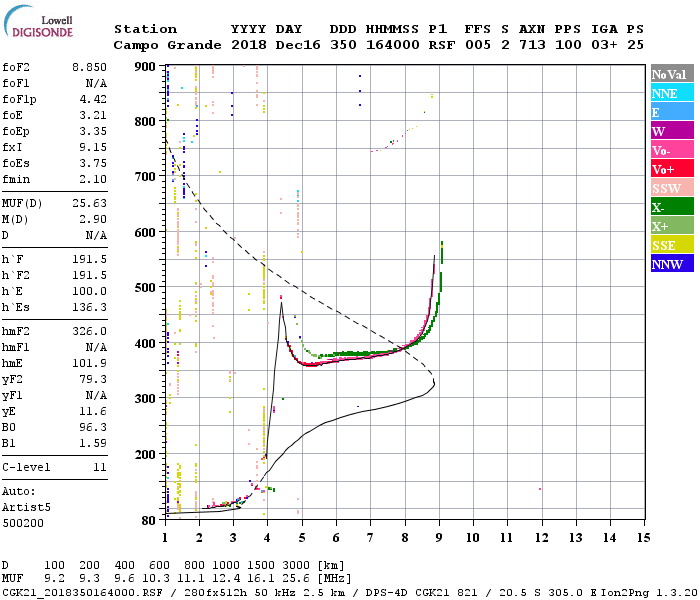Image resolution: width=700 pixels, height=600 pixels.
Task: Select the NNE cyan legend swatch
Action: click(x=672, y=93)
